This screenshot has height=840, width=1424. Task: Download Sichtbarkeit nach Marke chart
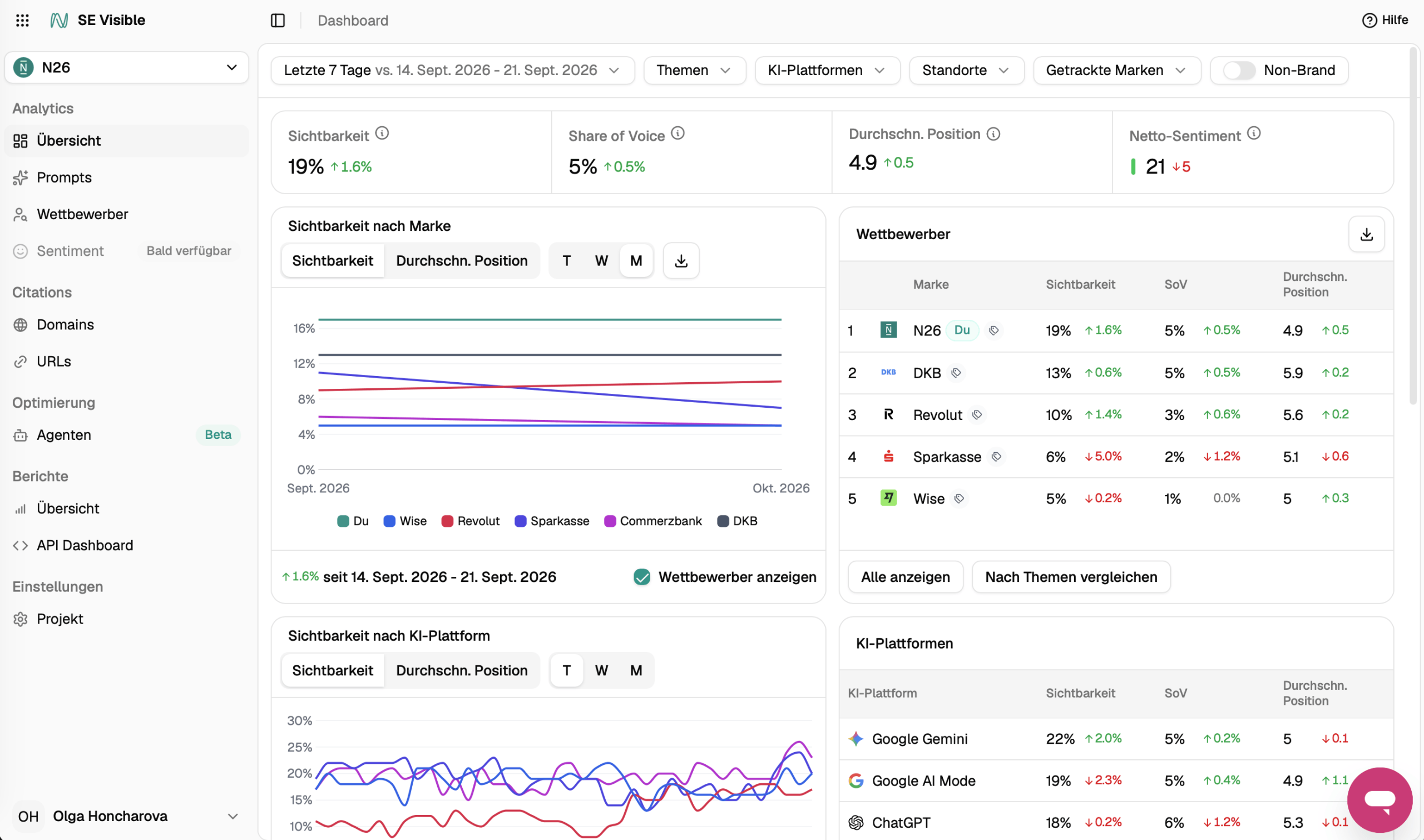coord(681,260)
